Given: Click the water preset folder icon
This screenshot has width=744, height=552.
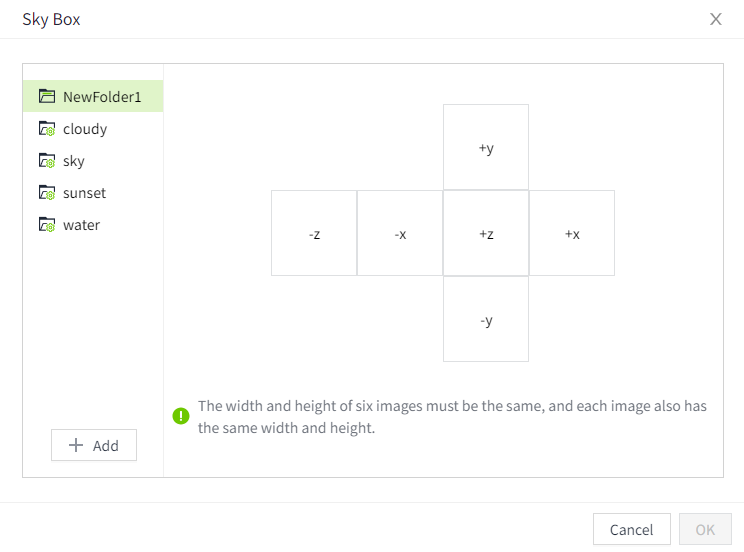Looking at the screenshot, I should (x=47, y=225).
